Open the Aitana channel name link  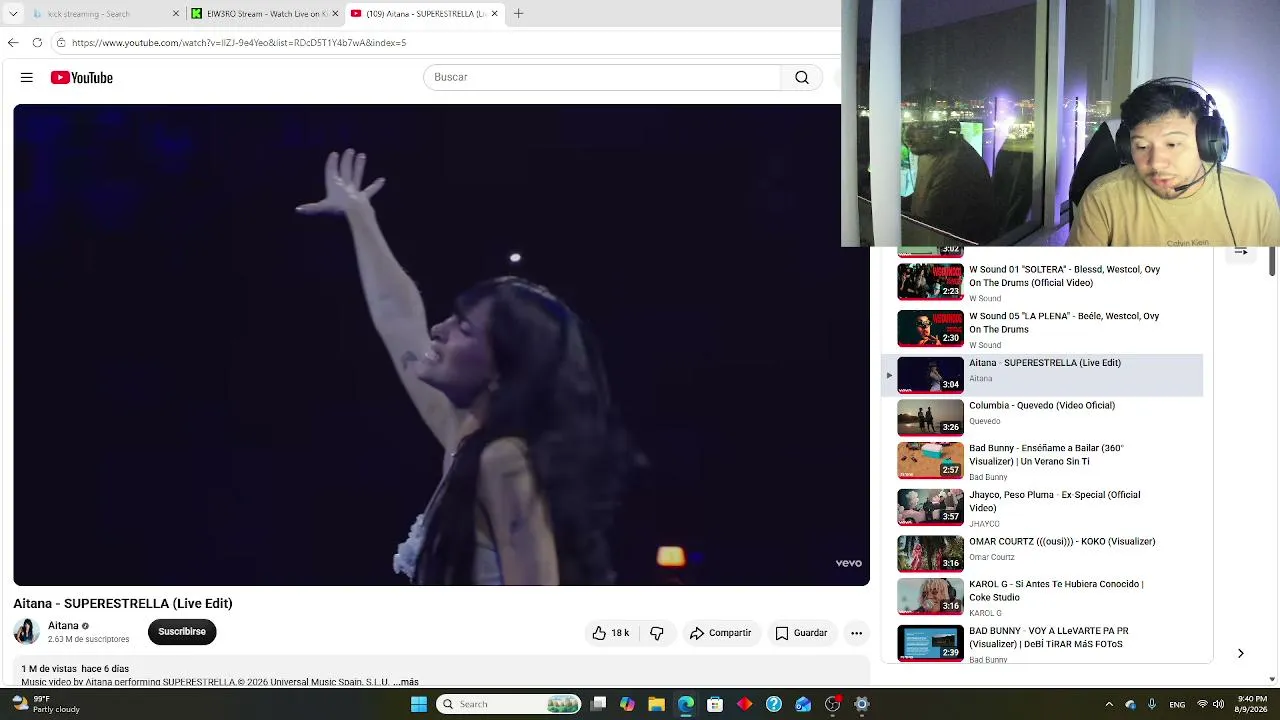click(x=63, y=626)
